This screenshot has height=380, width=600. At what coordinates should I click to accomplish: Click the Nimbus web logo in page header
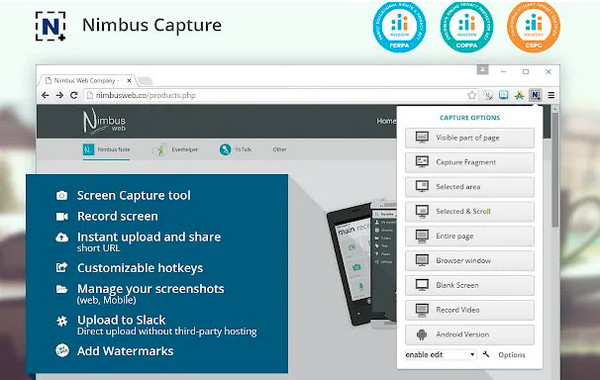(x=104, y=122)
